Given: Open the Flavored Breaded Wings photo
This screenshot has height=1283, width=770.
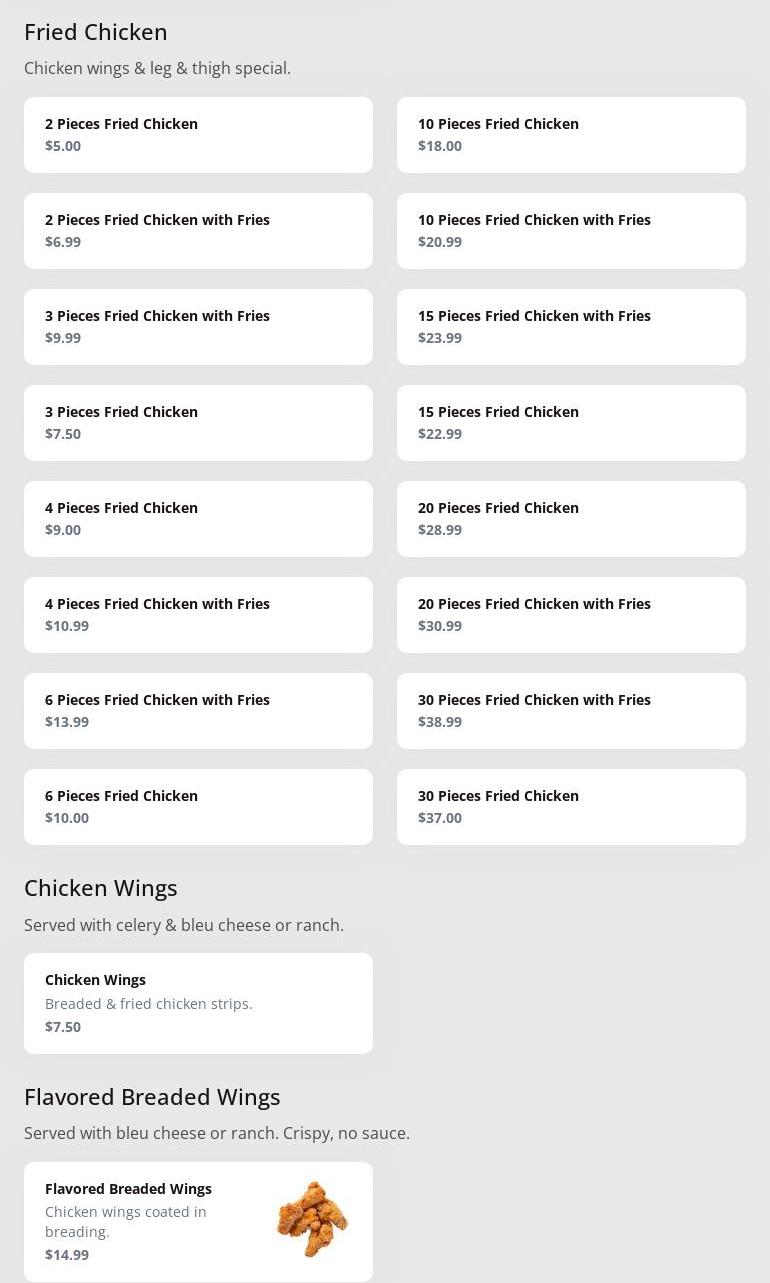Looking at the screenshot, I should click(x=312, y=1220).
